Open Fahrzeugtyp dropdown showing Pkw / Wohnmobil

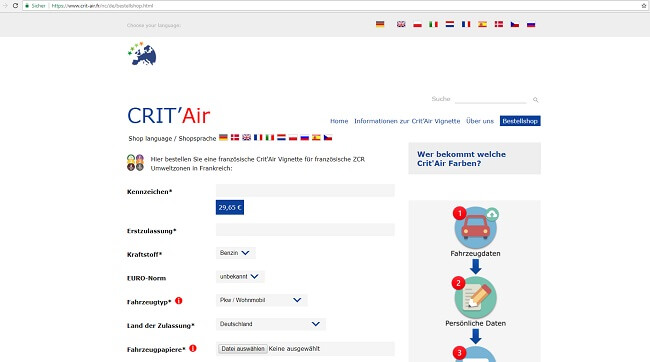click(261, 300)
